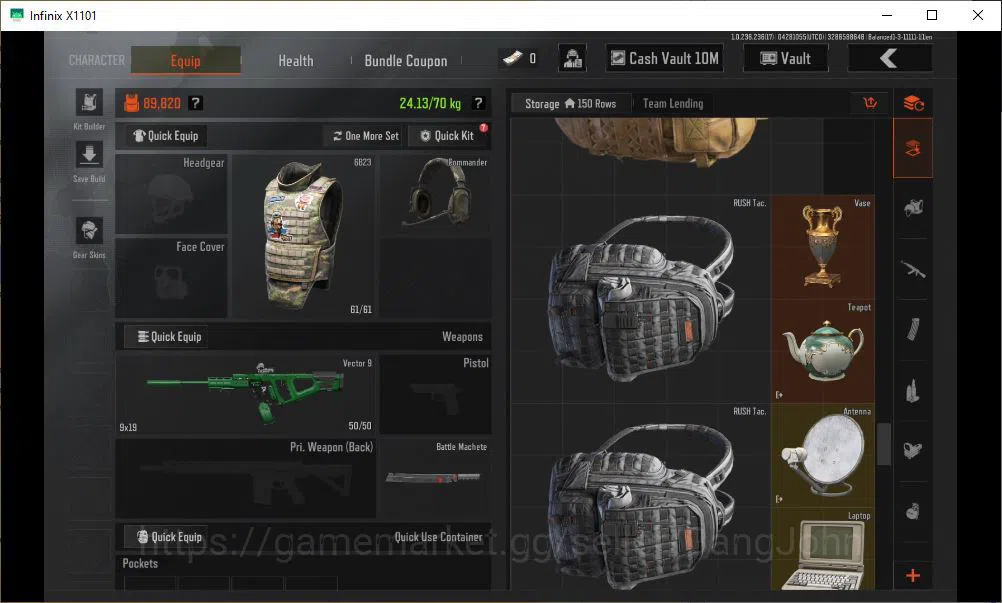Click the Cash Vault 10M button

(665, 58)
